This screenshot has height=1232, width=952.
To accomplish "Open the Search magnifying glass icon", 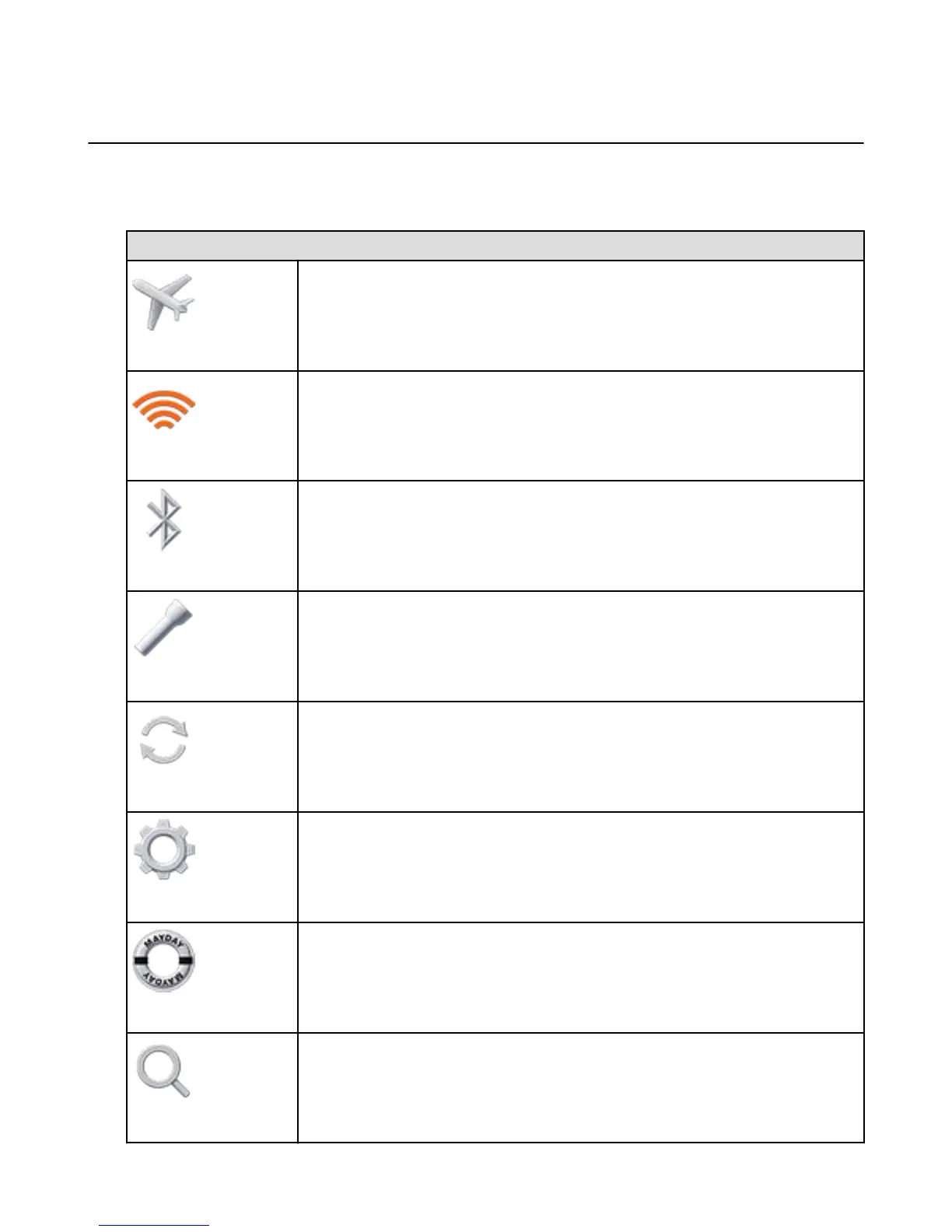I will 163,1072.
